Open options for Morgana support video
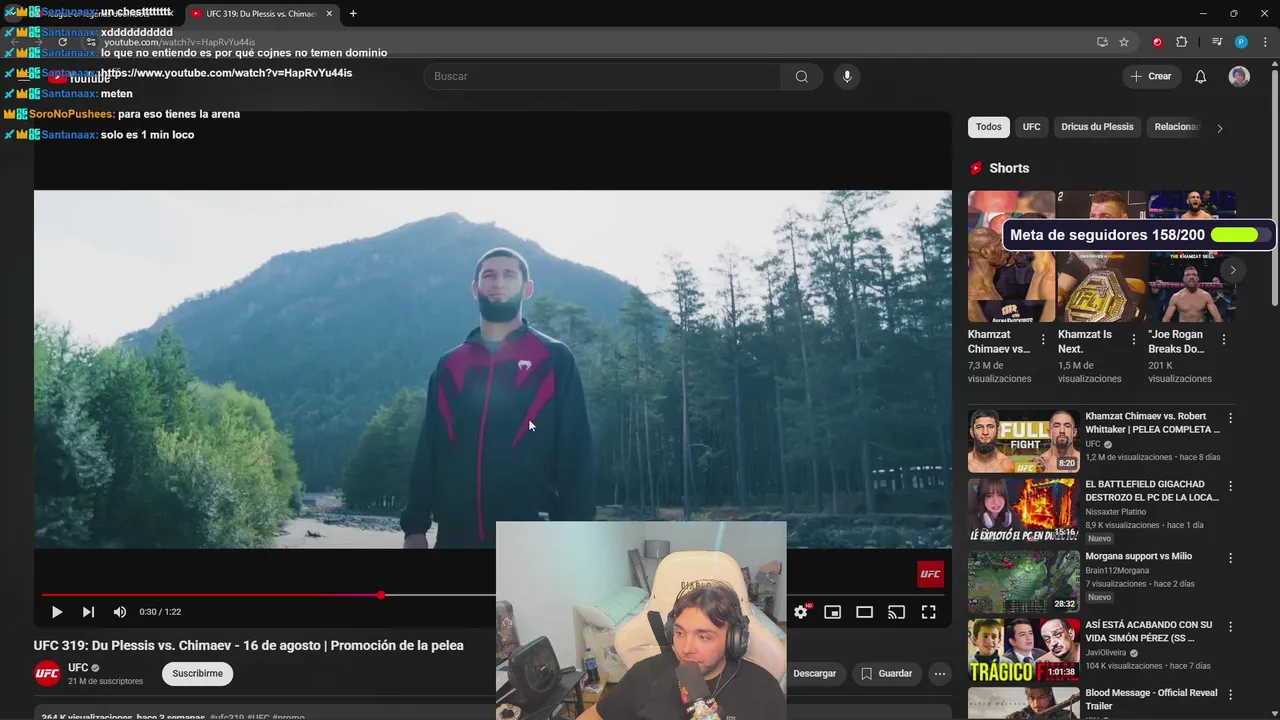The image size is (1280, 720). (1231, 557)
